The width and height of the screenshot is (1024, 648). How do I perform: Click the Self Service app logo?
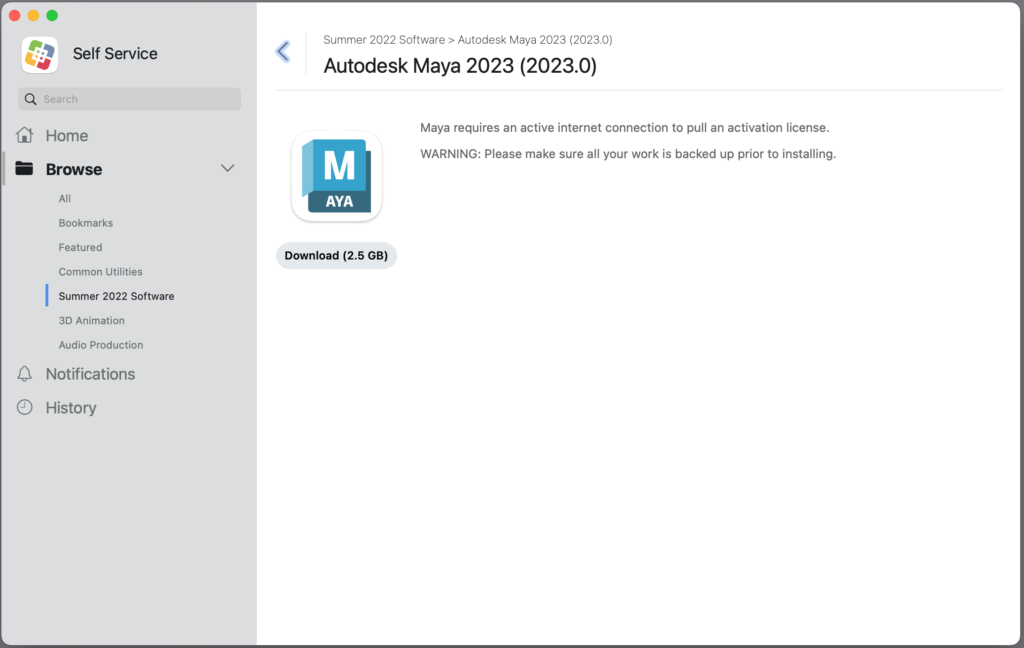(40, 54)
